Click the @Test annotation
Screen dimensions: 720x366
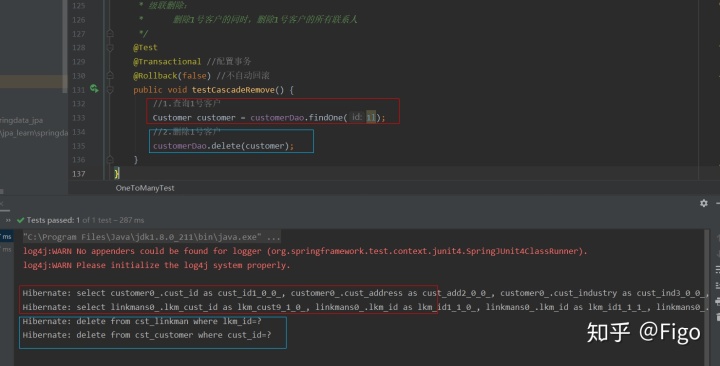pos(145,47)
